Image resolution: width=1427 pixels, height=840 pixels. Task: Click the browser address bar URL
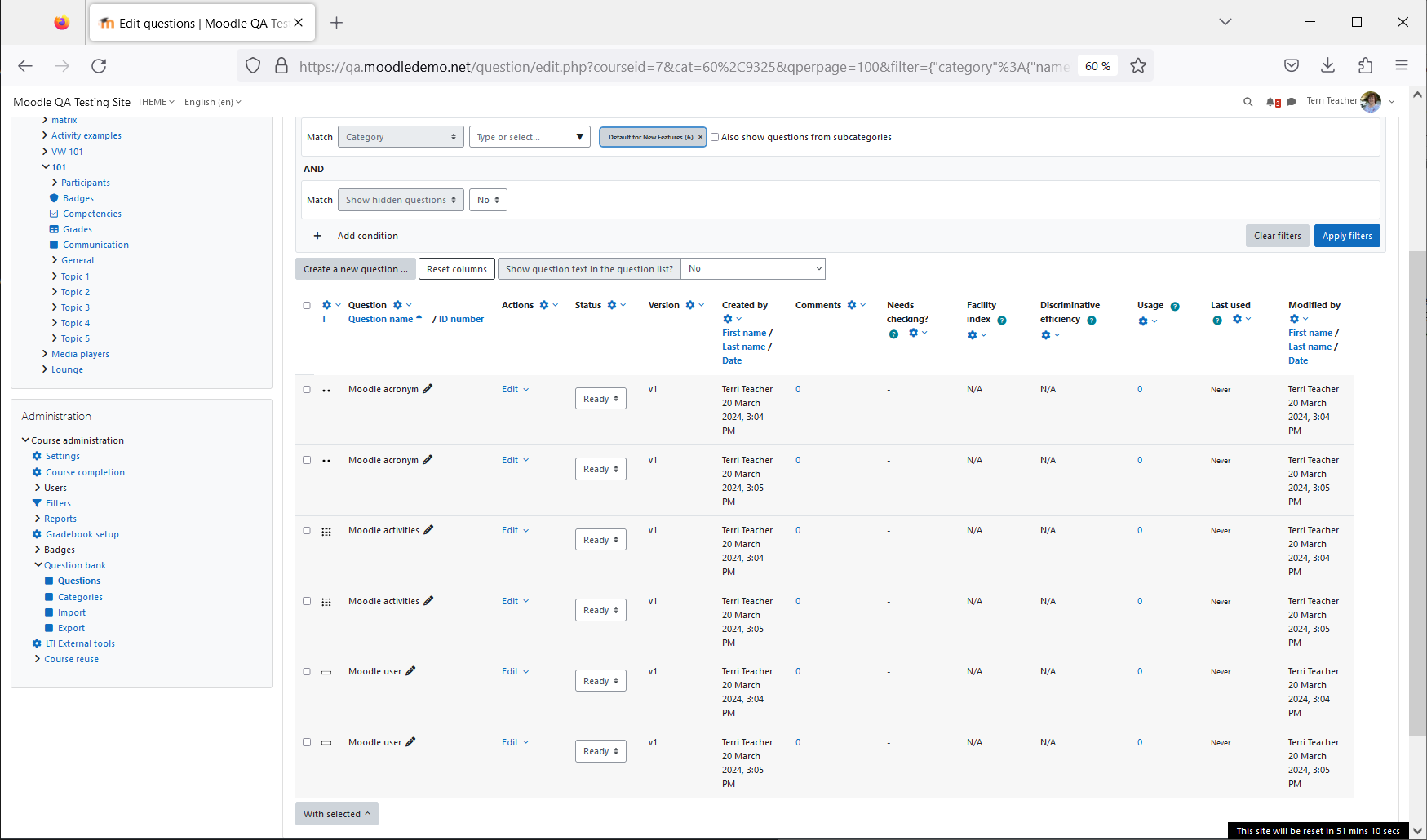coord(684,66)
